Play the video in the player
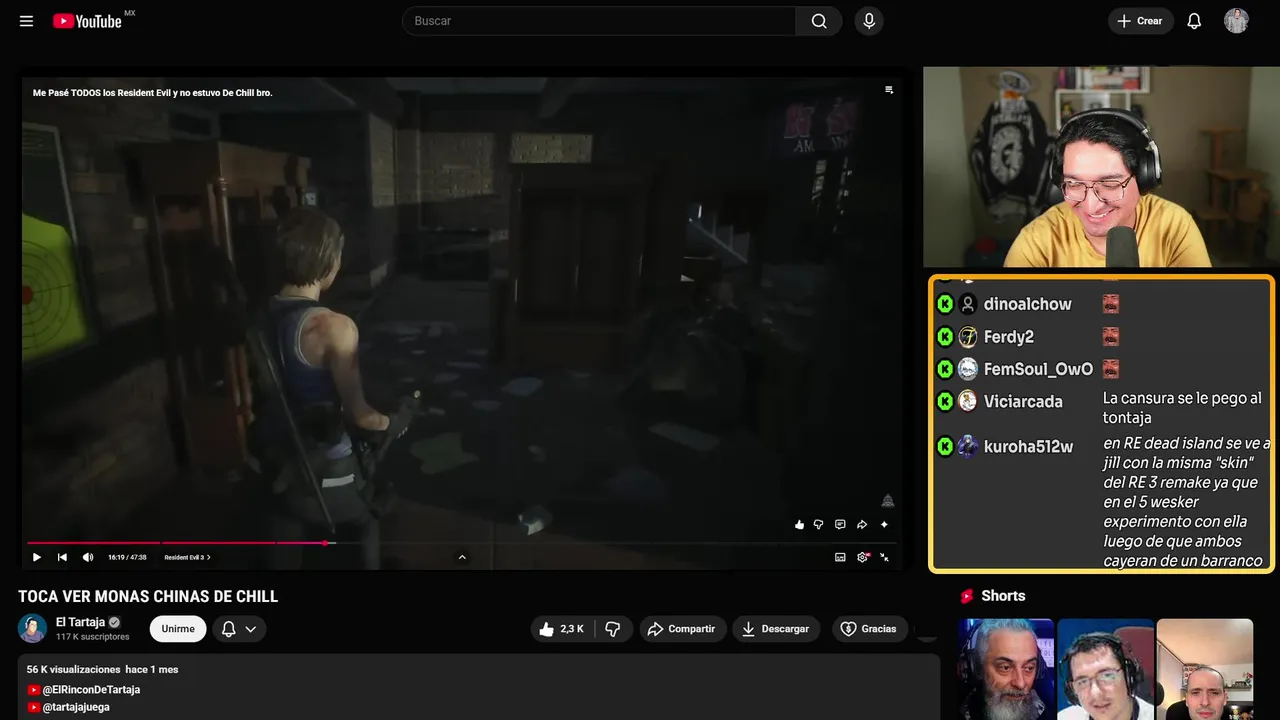 37,557
